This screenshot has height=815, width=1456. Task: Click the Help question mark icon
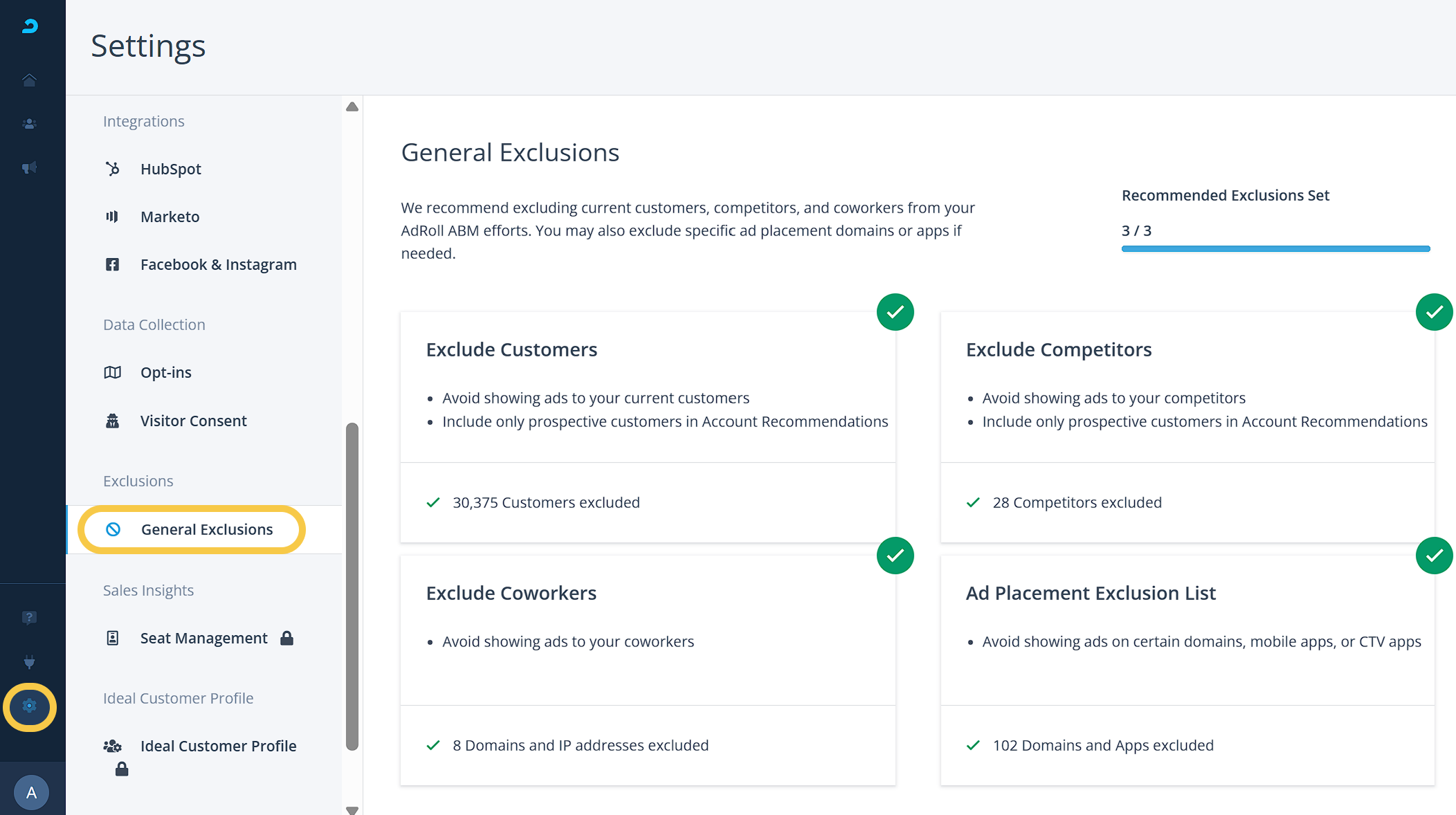29,617
